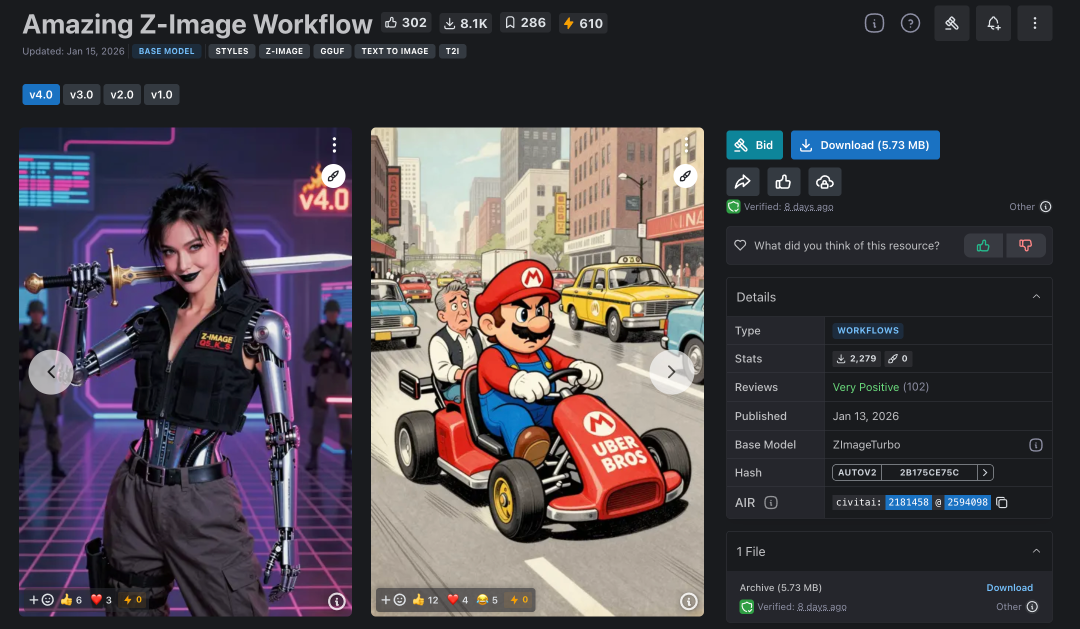This screenshot has width=1080, height=629.
Task: Open the model info circle icon in header
Action: point(874,23)
